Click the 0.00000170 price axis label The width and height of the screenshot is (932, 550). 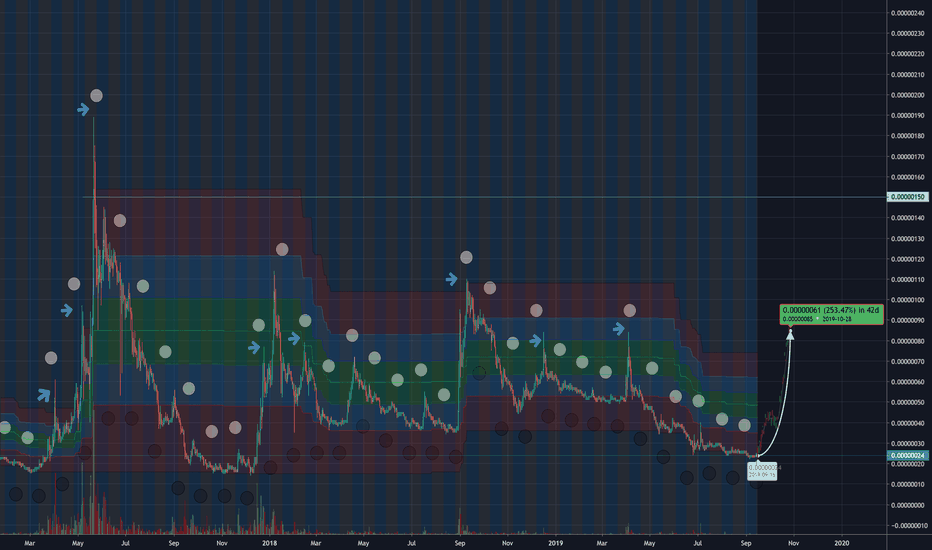pos(908,156)
